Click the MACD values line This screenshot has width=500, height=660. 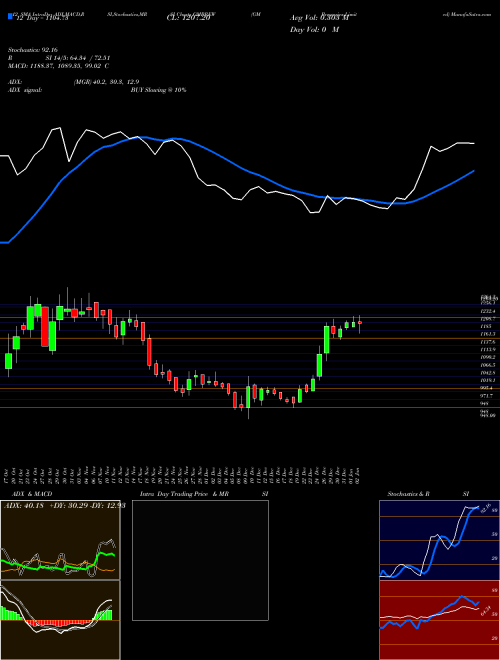point(59,66)
